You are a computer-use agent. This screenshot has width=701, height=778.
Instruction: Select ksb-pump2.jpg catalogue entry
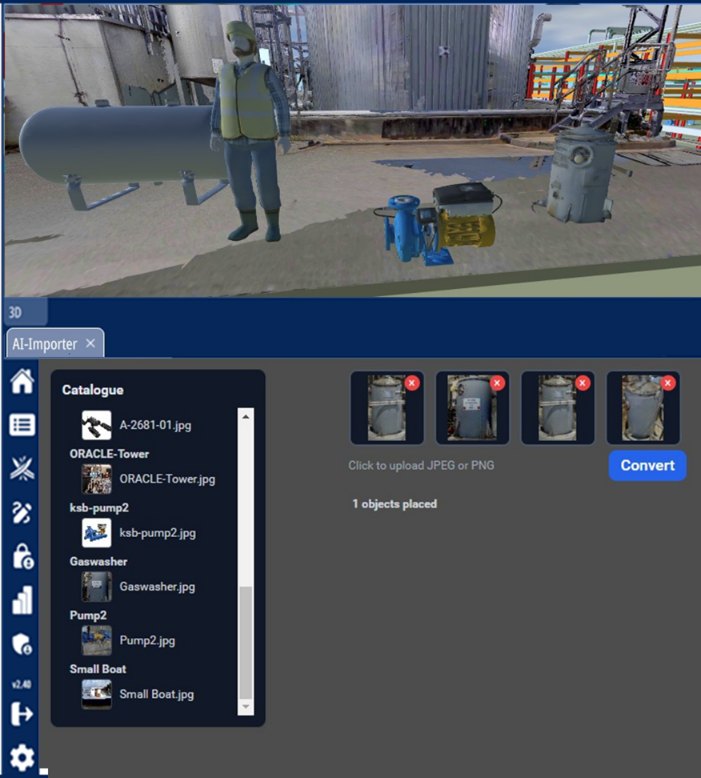(x=157, y=533)
